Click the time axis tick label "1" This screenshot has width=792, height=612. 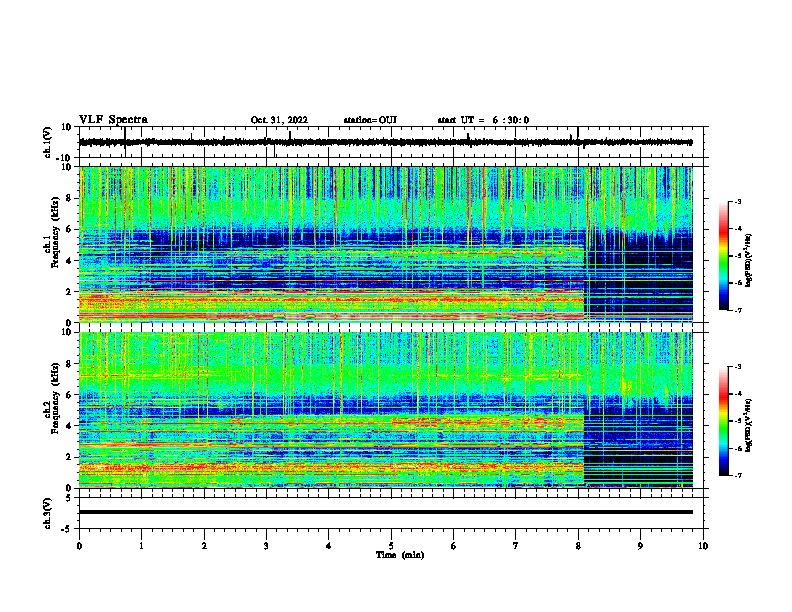tap(141, 546)
